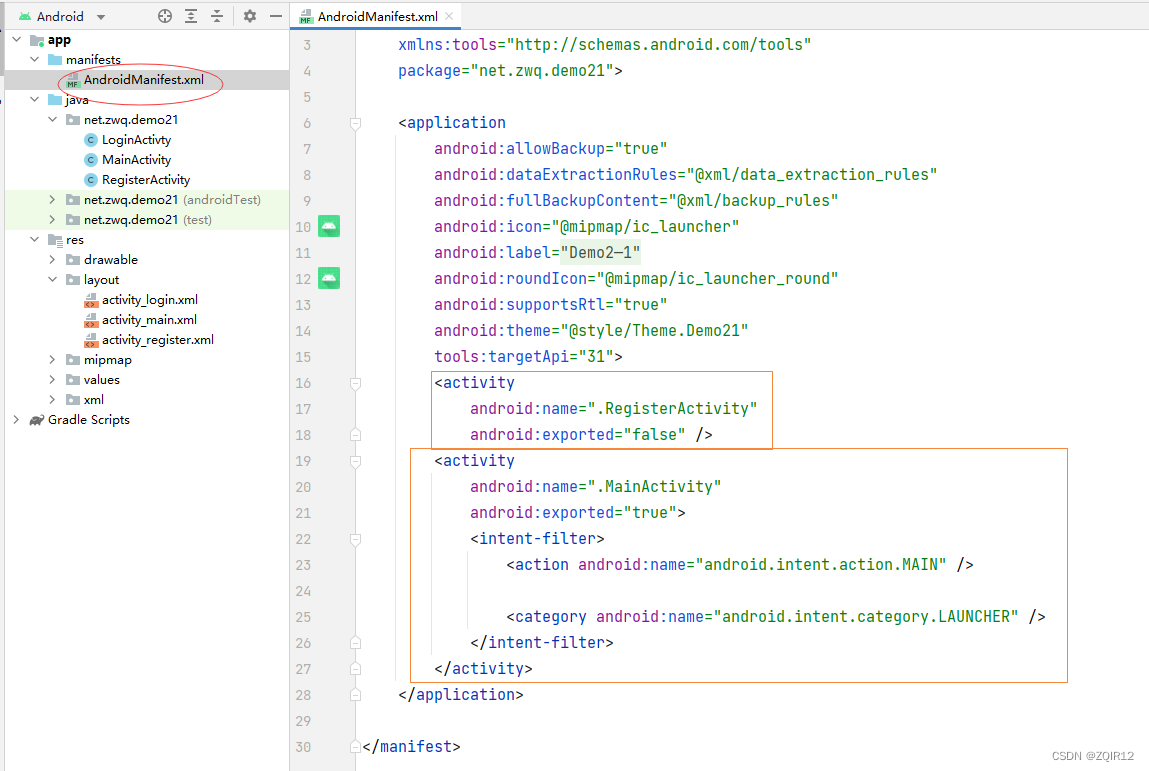The width and height of the screenshot is (1149, 771).
Task: Select activity_register.xml in layout folder
Action: click(x=158, y=340)
